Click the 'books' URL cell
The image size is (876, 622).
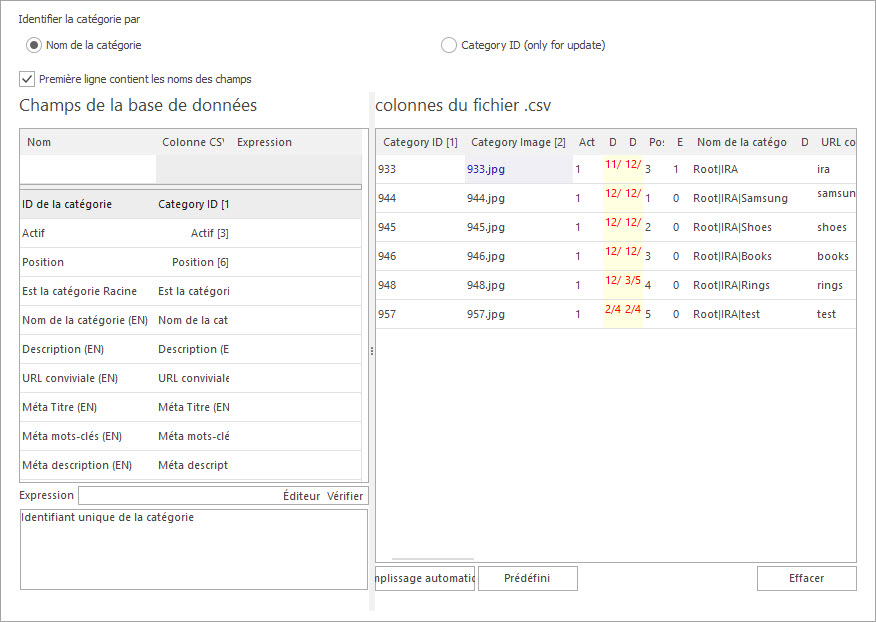click(835, 257)
